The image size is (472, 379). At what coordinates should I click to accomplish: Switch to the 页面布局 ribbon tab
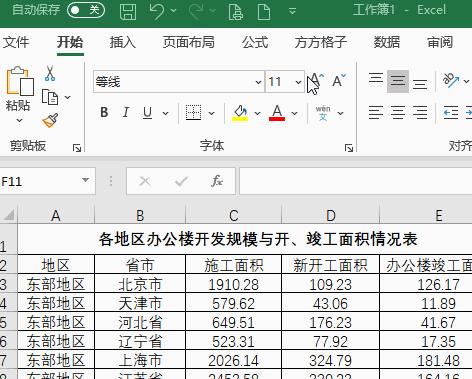(x=189, y=42)
